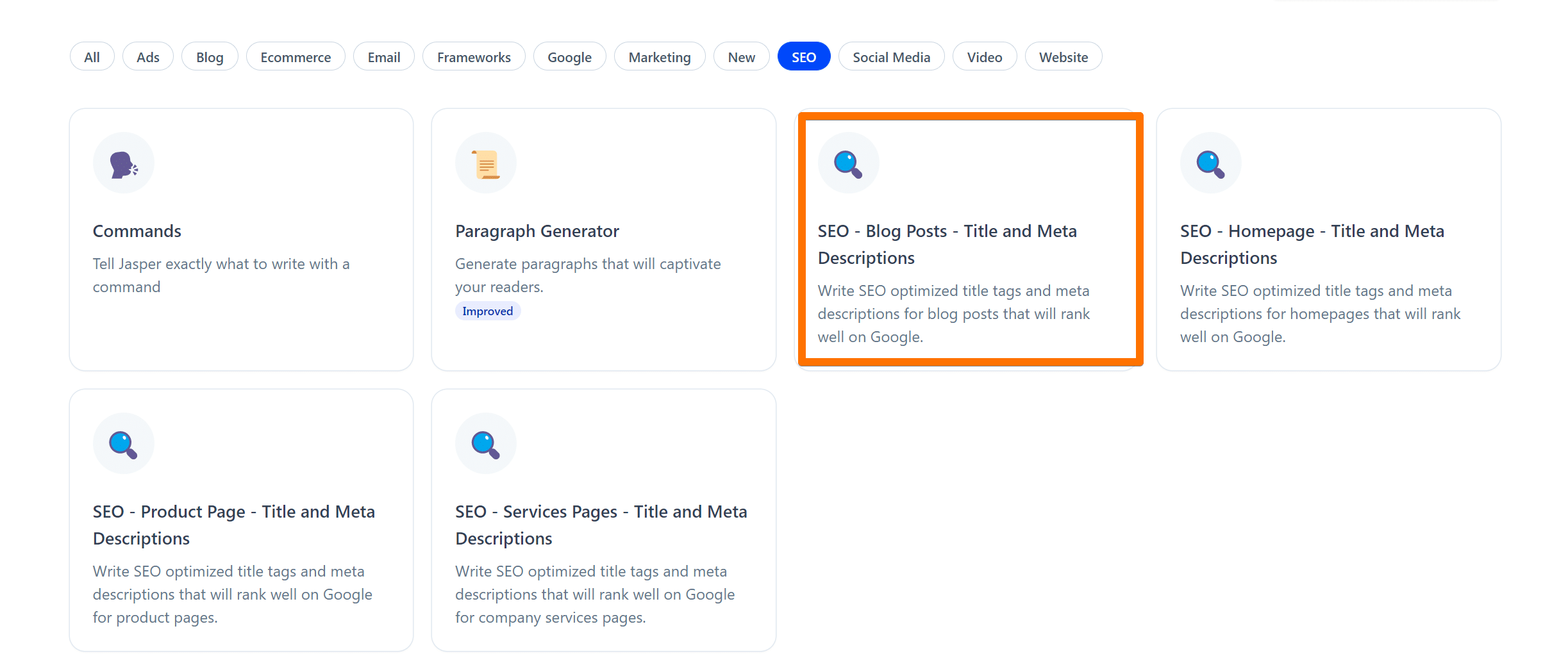Screen dimensions: 1568x656
Task: Filter templates by Video
Action: point(985,57)
